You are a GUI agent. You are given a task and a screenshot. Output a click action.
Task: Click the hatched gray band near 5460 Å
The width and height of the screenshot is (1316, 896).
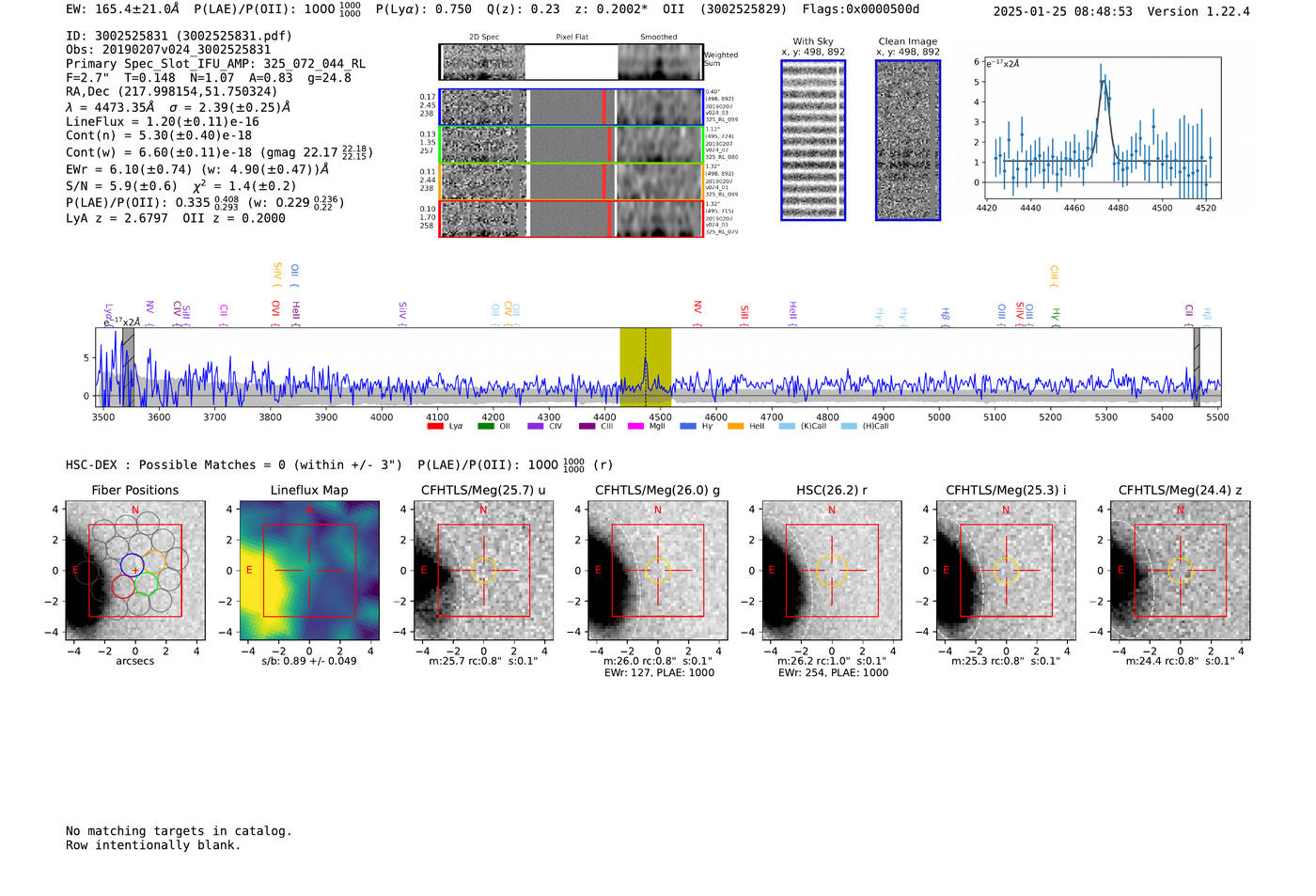(1197, 367)
